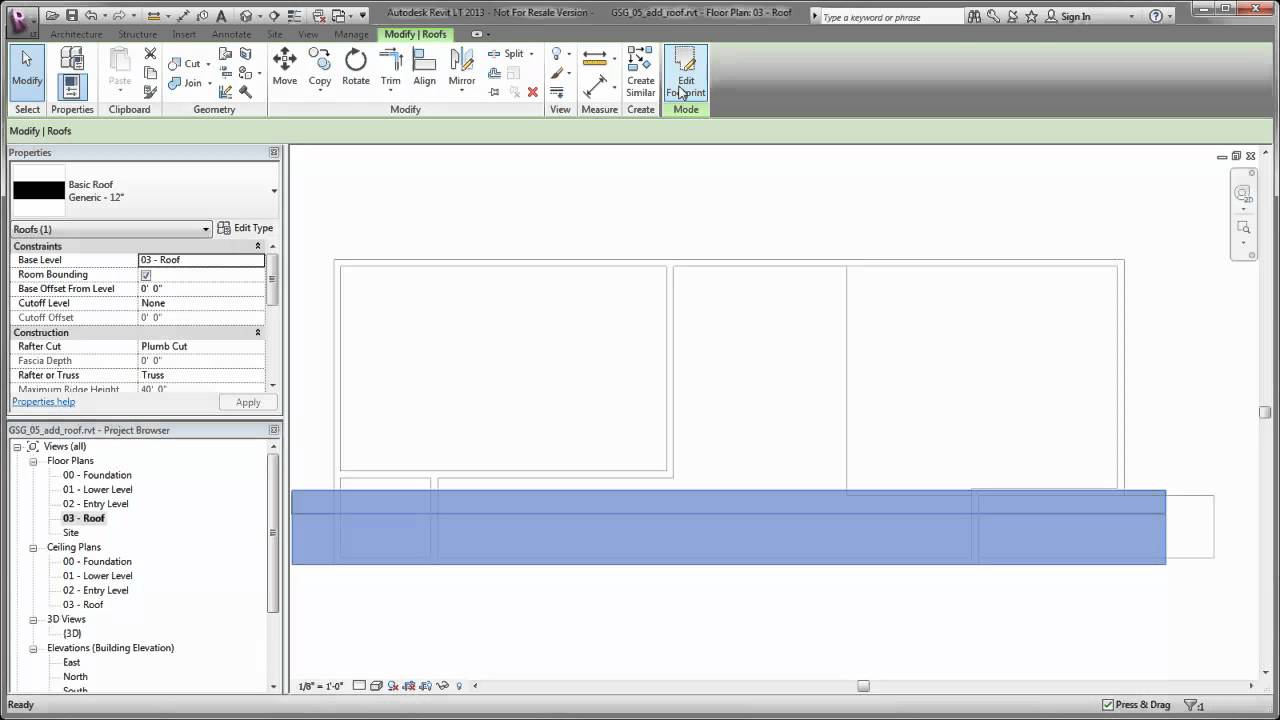Switch to the Architecture ribbon tab
This screenshot has height=720, width=1280.
pyautogui.click(x=77, y=33)
